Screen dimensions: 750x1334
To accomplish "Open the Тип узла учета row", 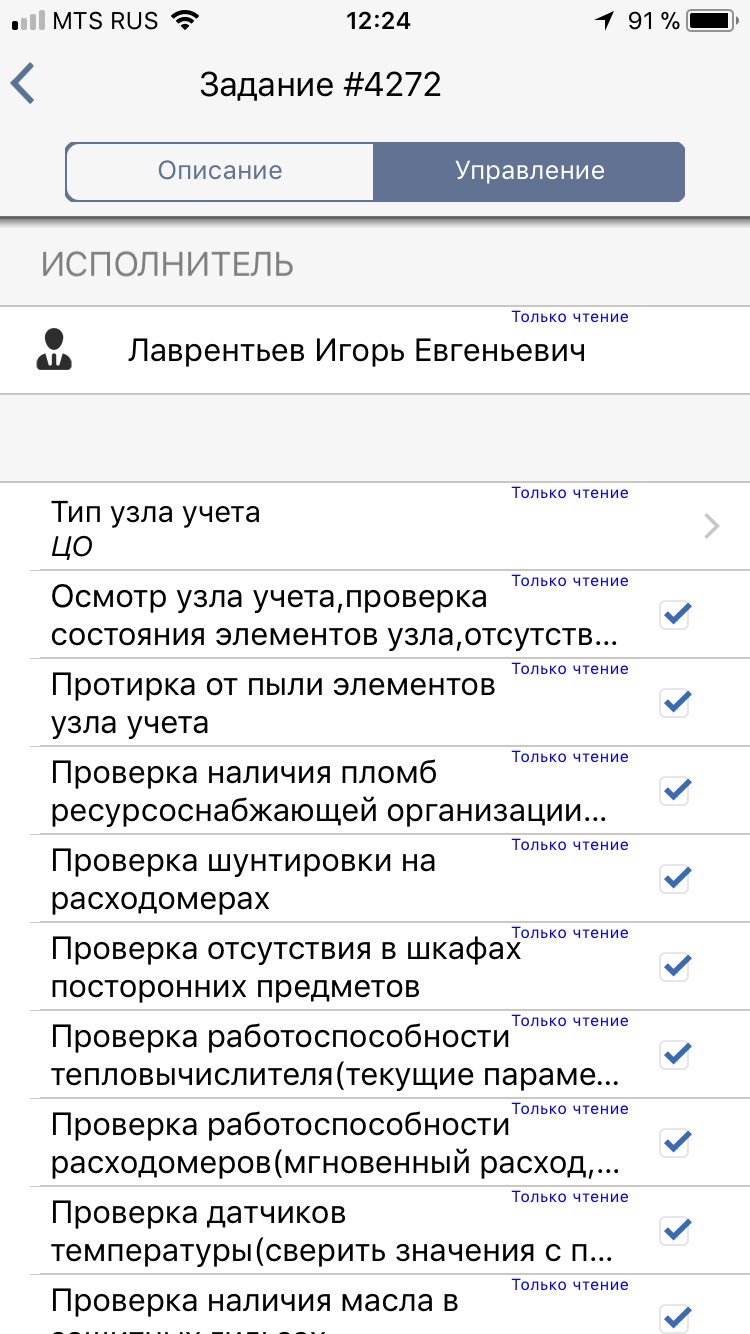I will tap(375, 527).
